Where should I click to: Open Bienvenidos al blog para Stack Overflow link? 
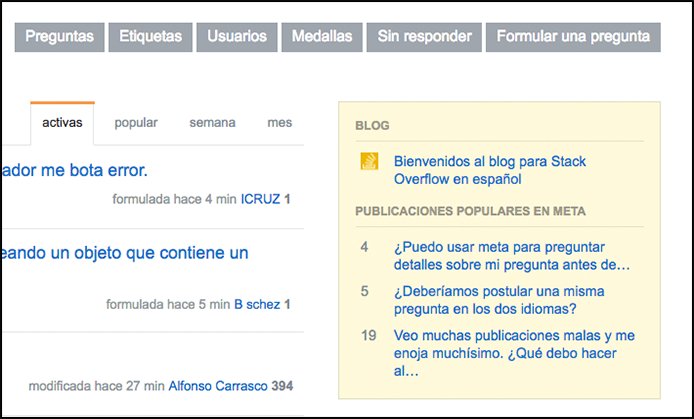[x=490, y=170]
